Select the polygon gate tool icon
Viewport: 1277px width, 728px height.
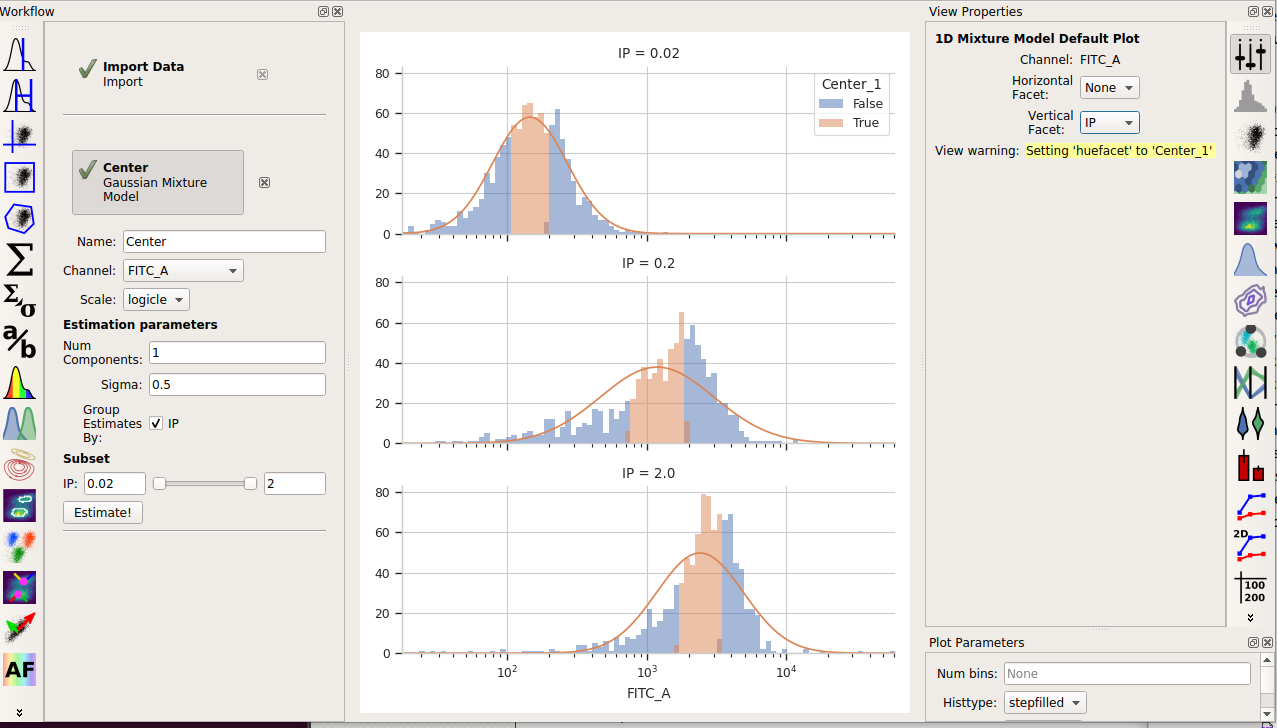coord(20,218)
